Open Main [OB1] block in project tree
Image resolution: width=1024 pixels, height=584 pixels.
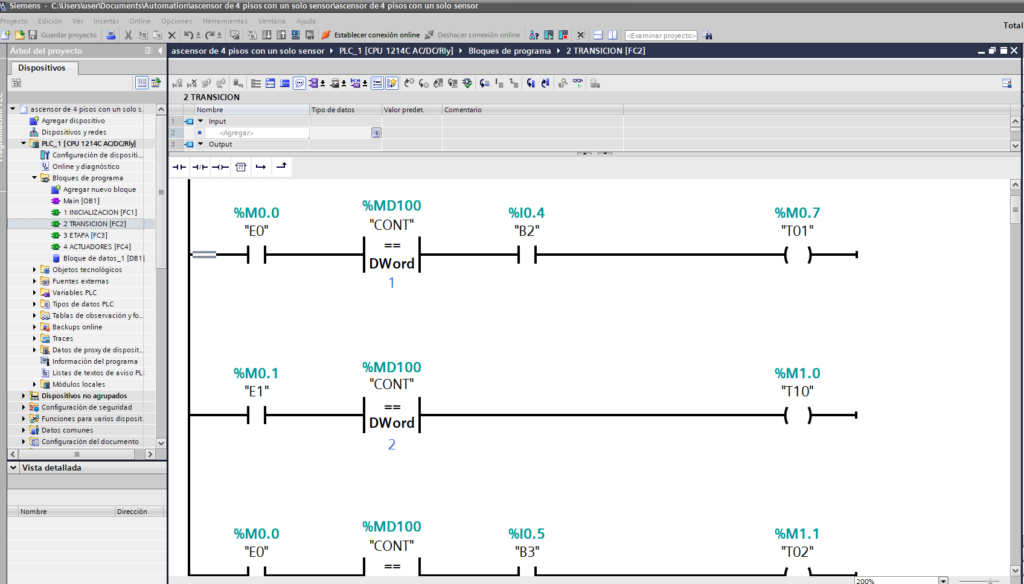tap(81, 201)
